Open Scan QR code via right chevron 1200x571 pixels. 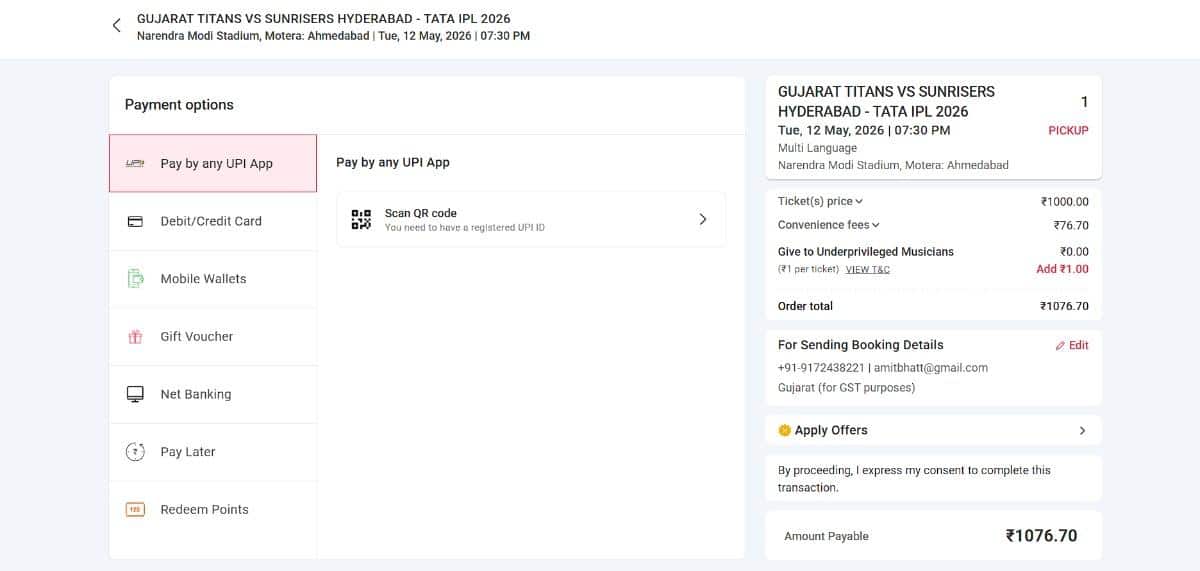tap(703, 219)
